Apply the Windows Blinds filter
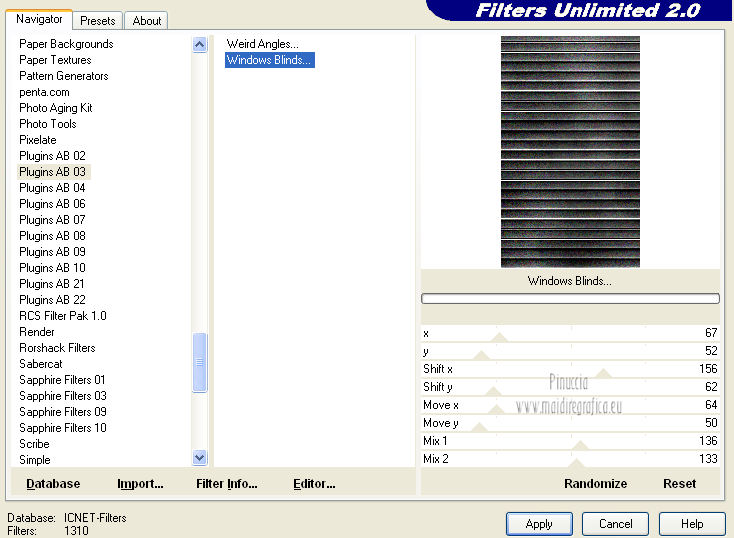 tap(539, 523)
